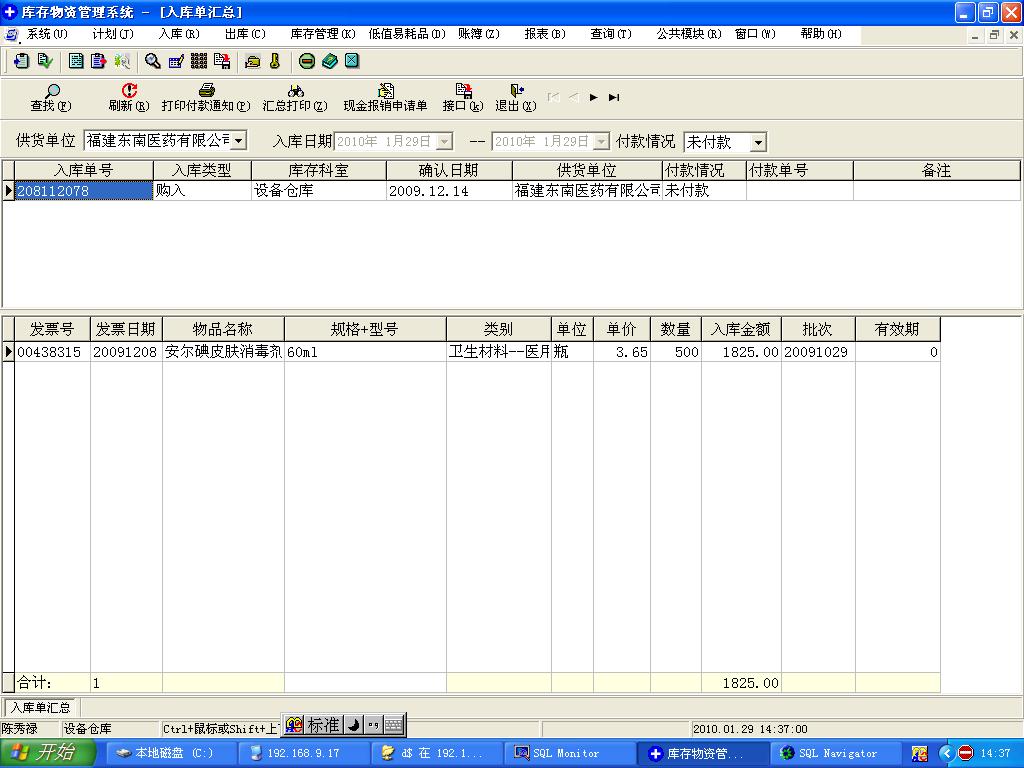Viewport: 1024px width, 768px height.
Task: Open the 付款情况 payment status dropdown
Action: 757,143
